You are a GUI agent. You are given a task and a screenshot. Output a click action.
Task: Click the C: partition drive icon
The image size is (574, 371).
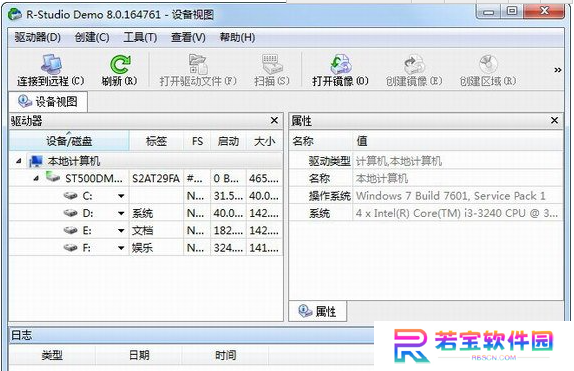point(70,196)
